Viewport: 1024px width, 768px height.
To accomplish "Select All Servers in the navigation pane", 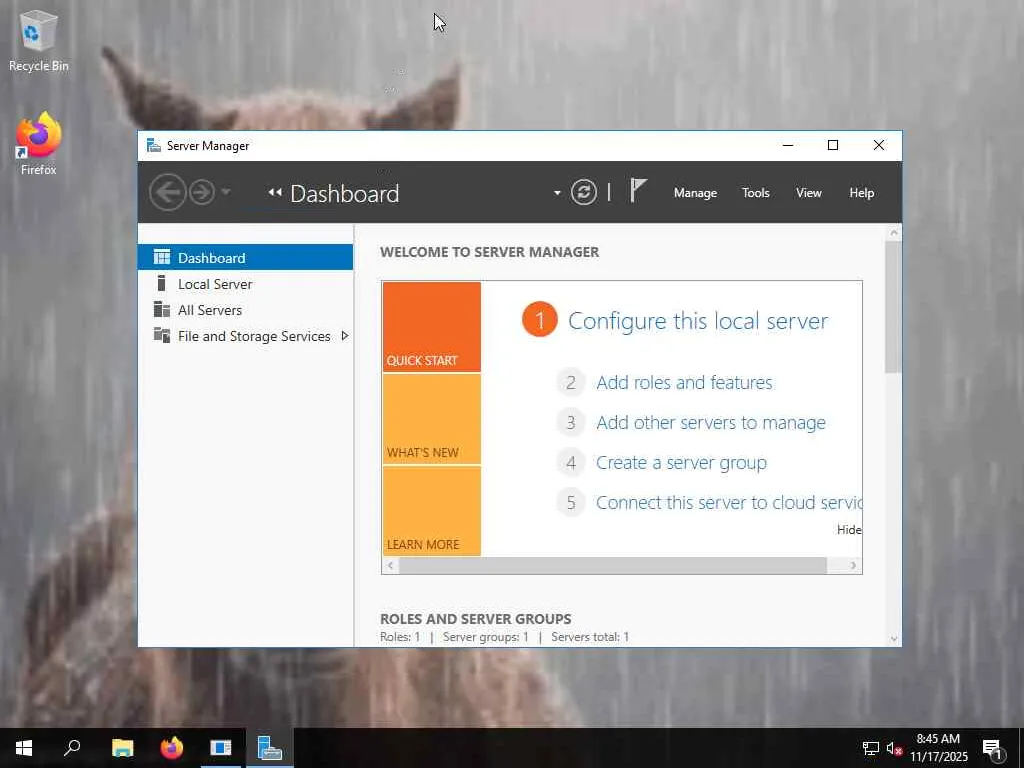I will point(246,310).
